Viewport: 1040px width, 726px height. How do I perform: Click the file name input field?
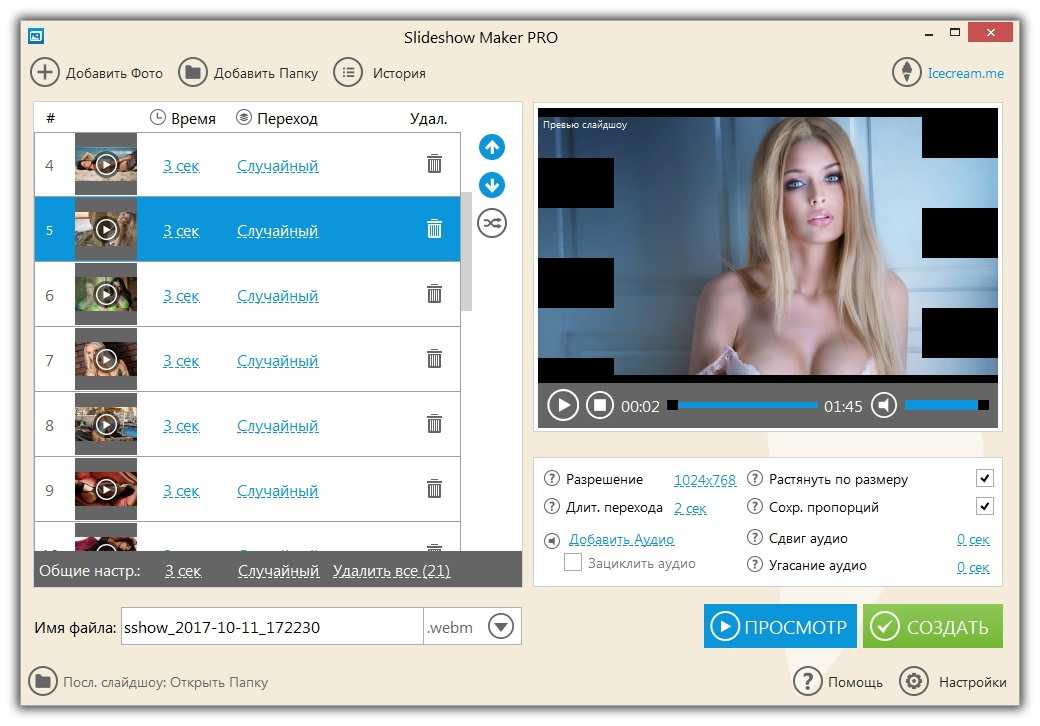point(273,627)
